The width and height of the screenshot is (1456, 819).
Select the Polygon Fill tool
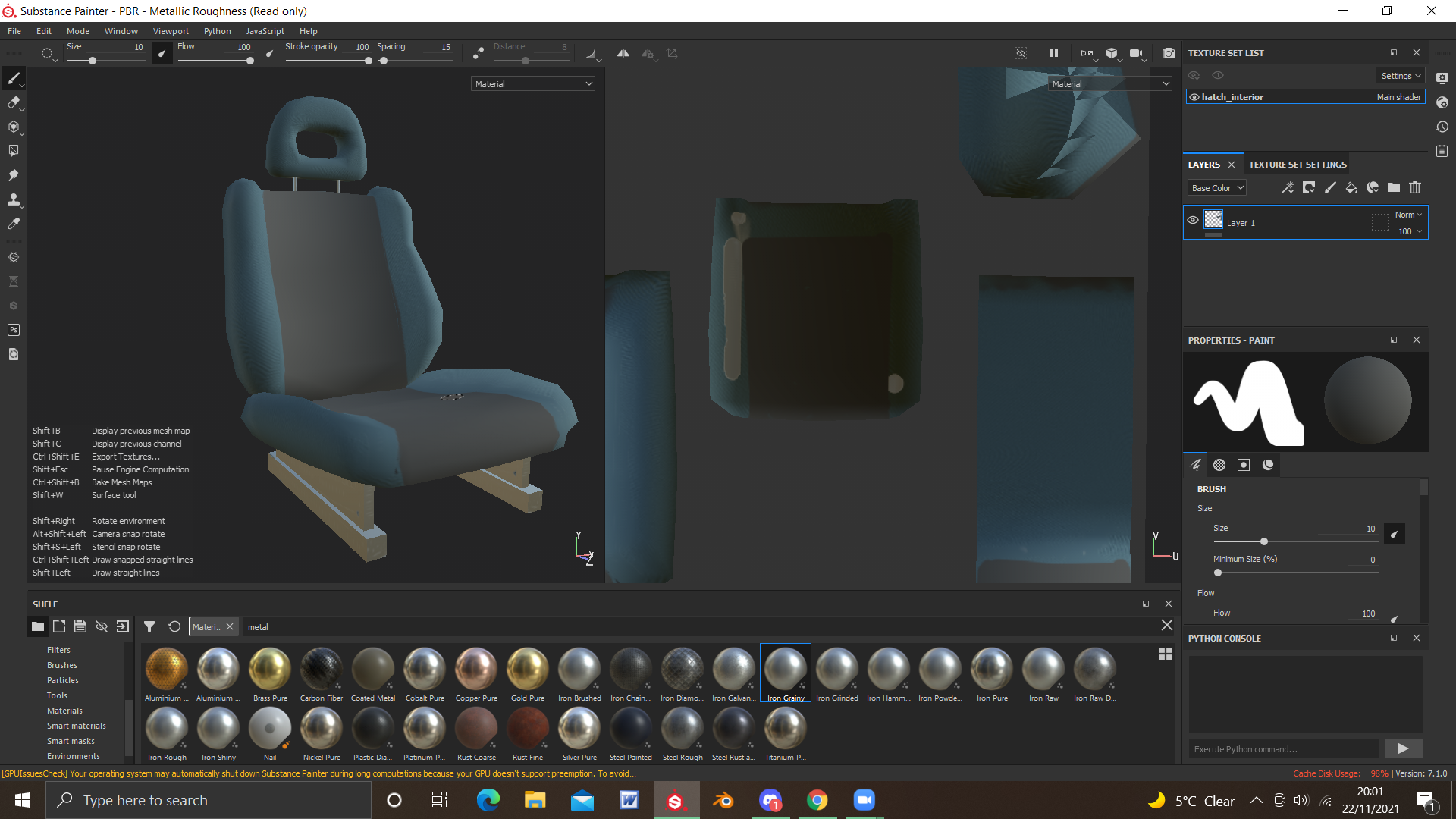(13, 151)
